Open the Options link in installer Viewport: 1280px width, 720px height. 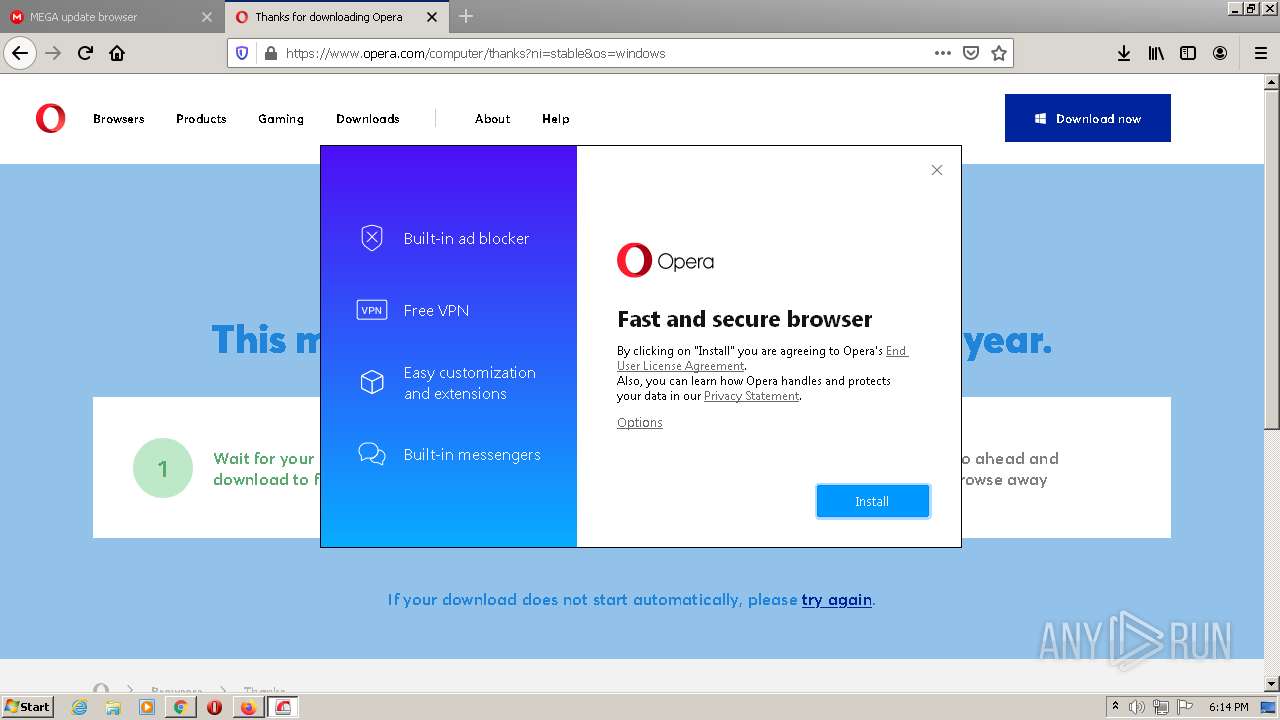(640, 422)
